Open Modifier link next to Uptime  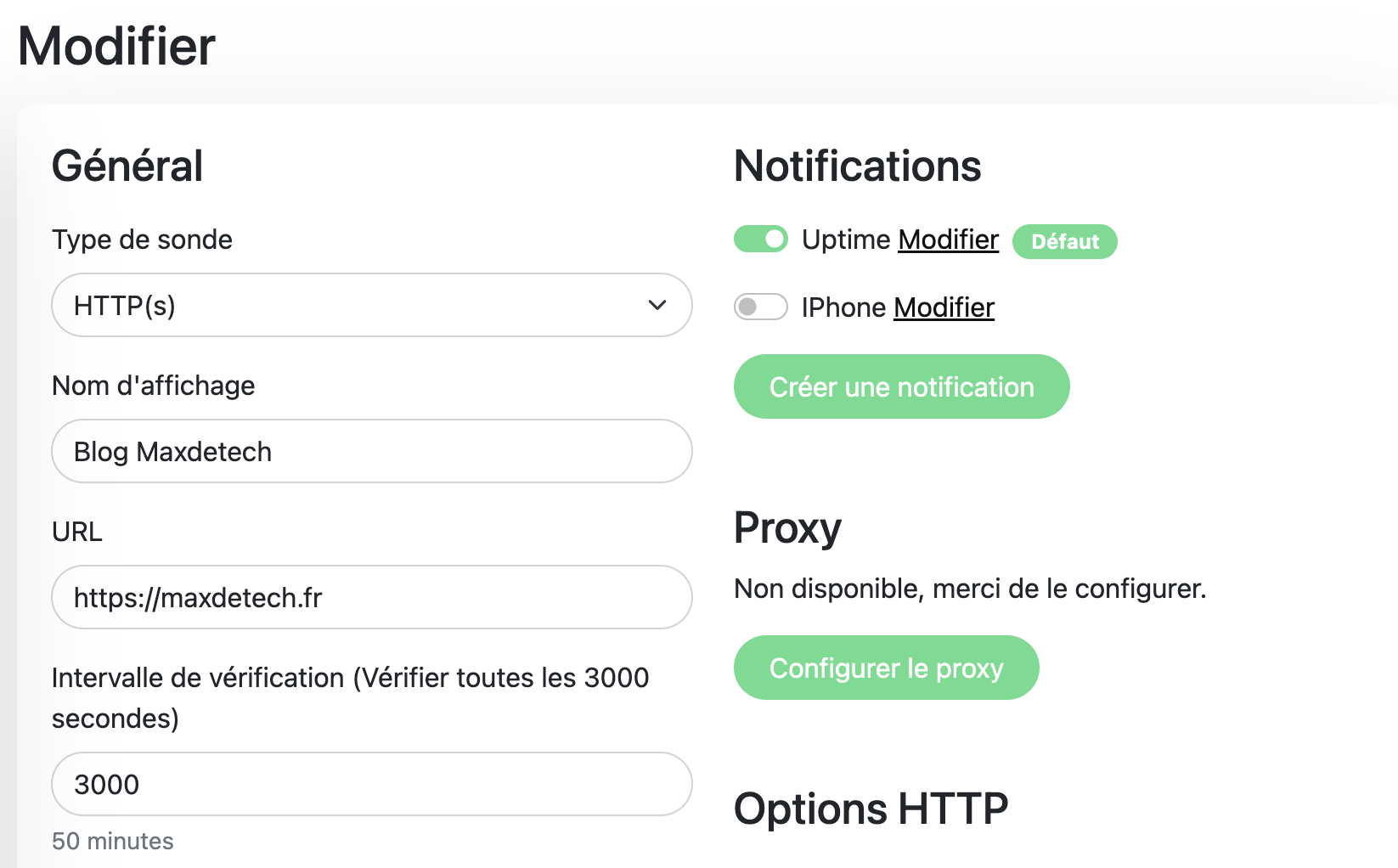tap(948, 240)
